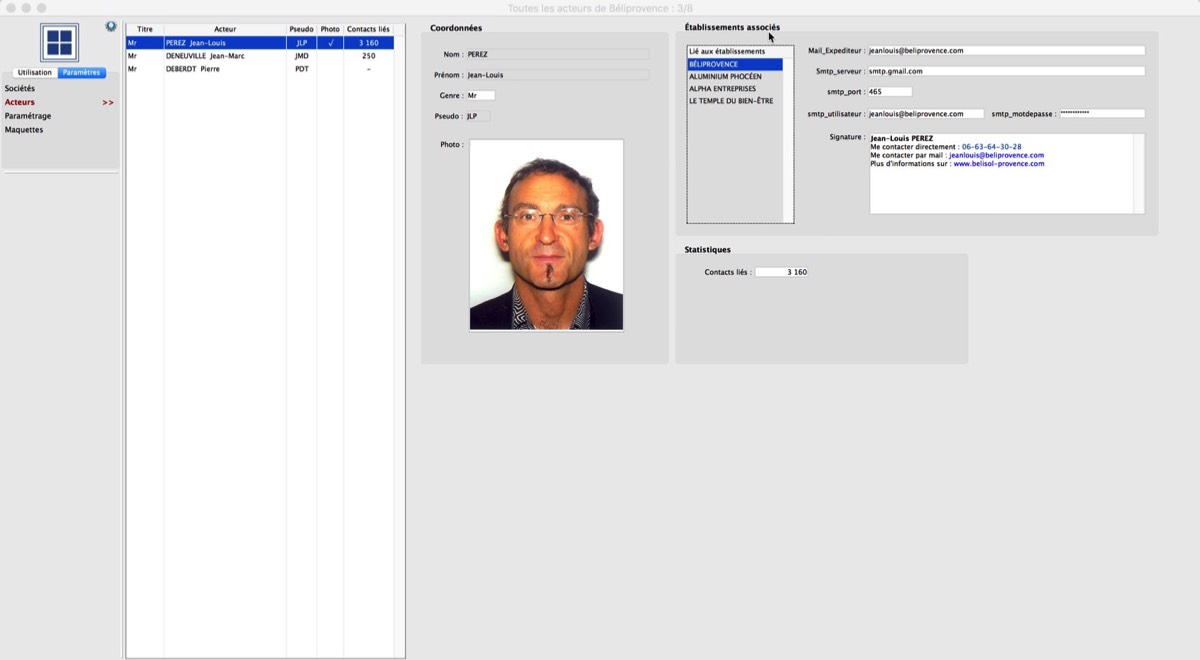Screen dimensions: 1200x660
Task: Click the actor's portrait photo
Action: tap(546, 234)
